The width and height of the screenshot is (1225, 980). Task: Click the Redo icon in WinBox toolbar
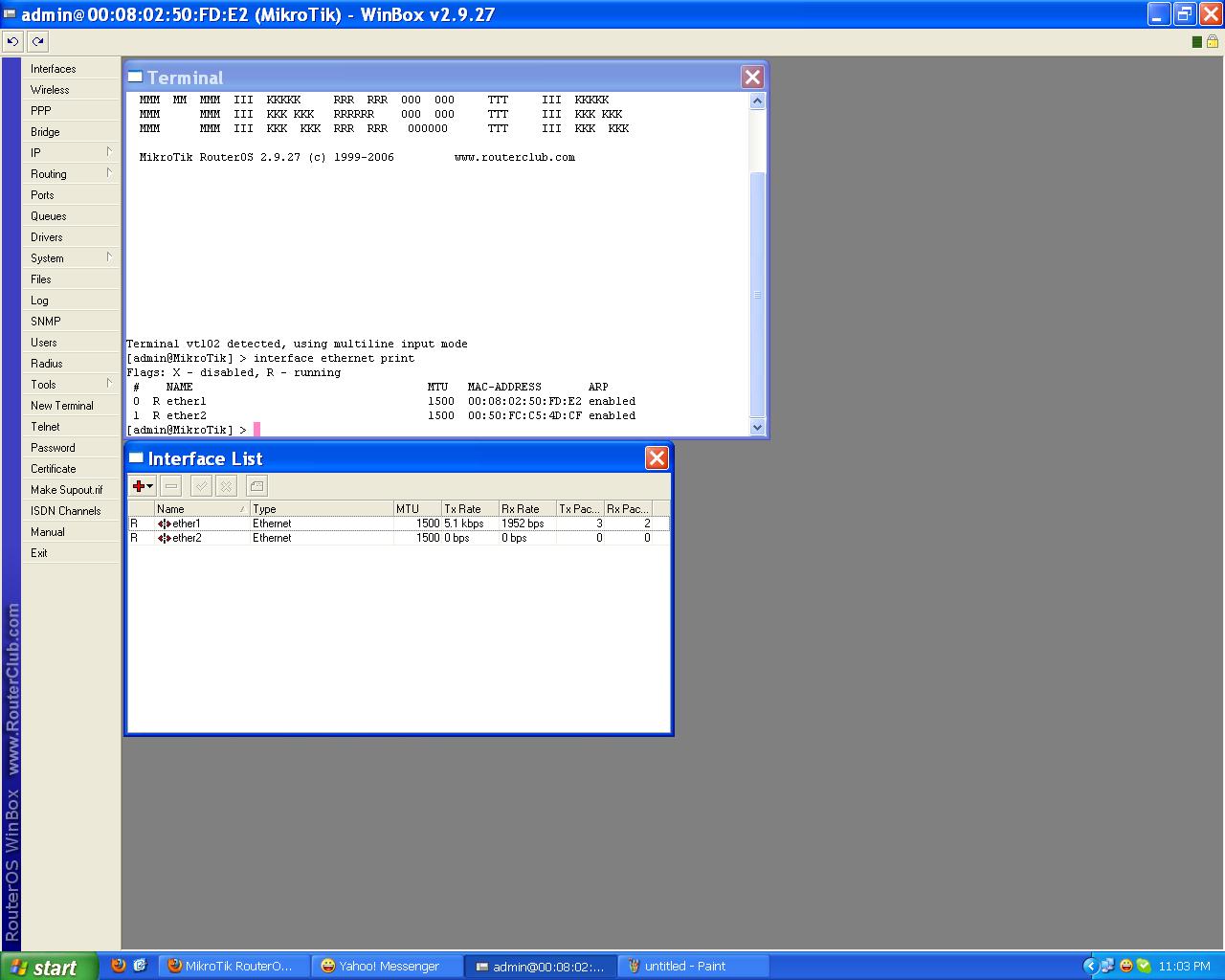click(37, 41)
